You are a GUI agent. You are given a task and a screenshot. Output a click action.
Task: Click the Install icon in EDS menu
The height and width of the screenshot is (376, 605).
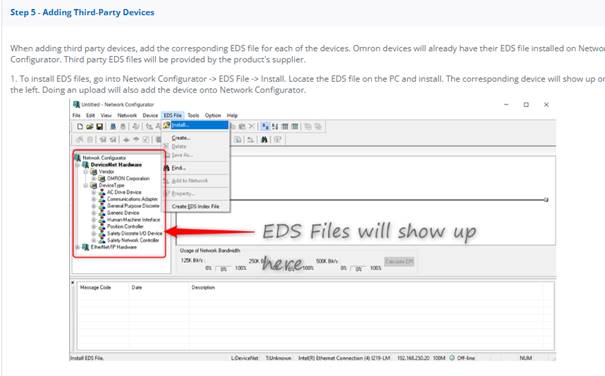[166, 125]
